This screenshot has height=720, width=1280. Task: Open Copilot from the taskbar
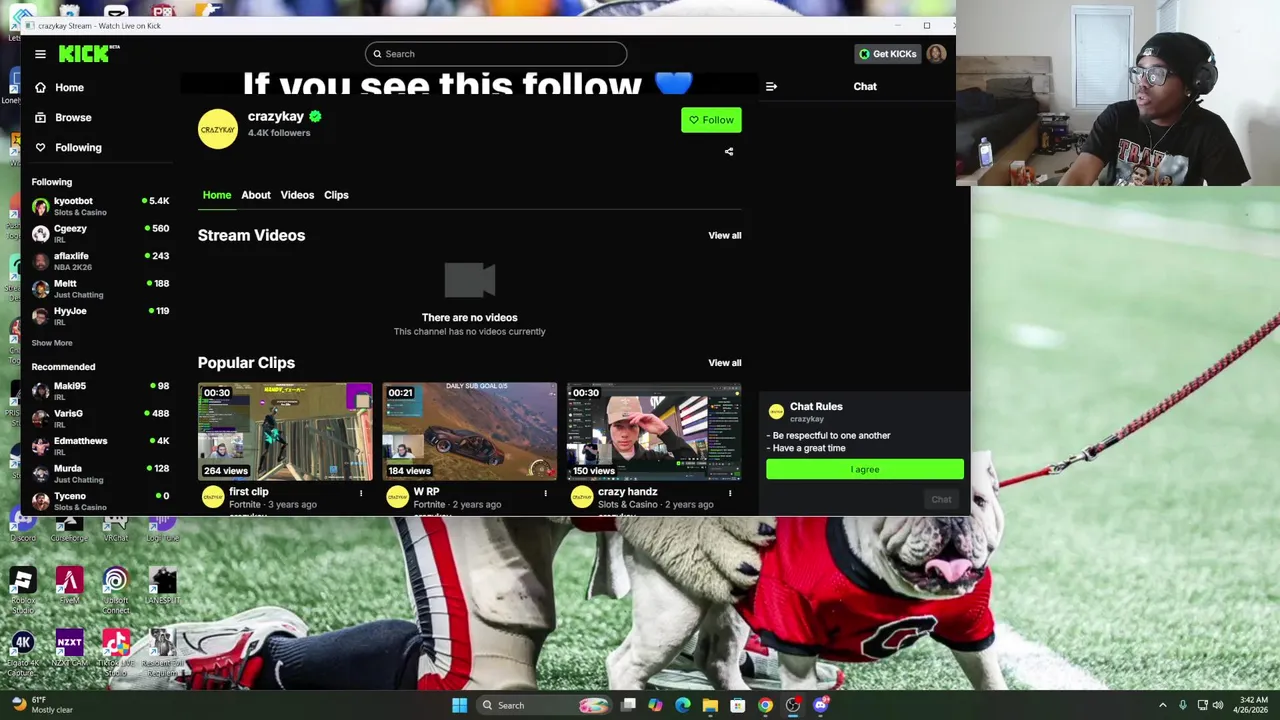tap(656, 706)
